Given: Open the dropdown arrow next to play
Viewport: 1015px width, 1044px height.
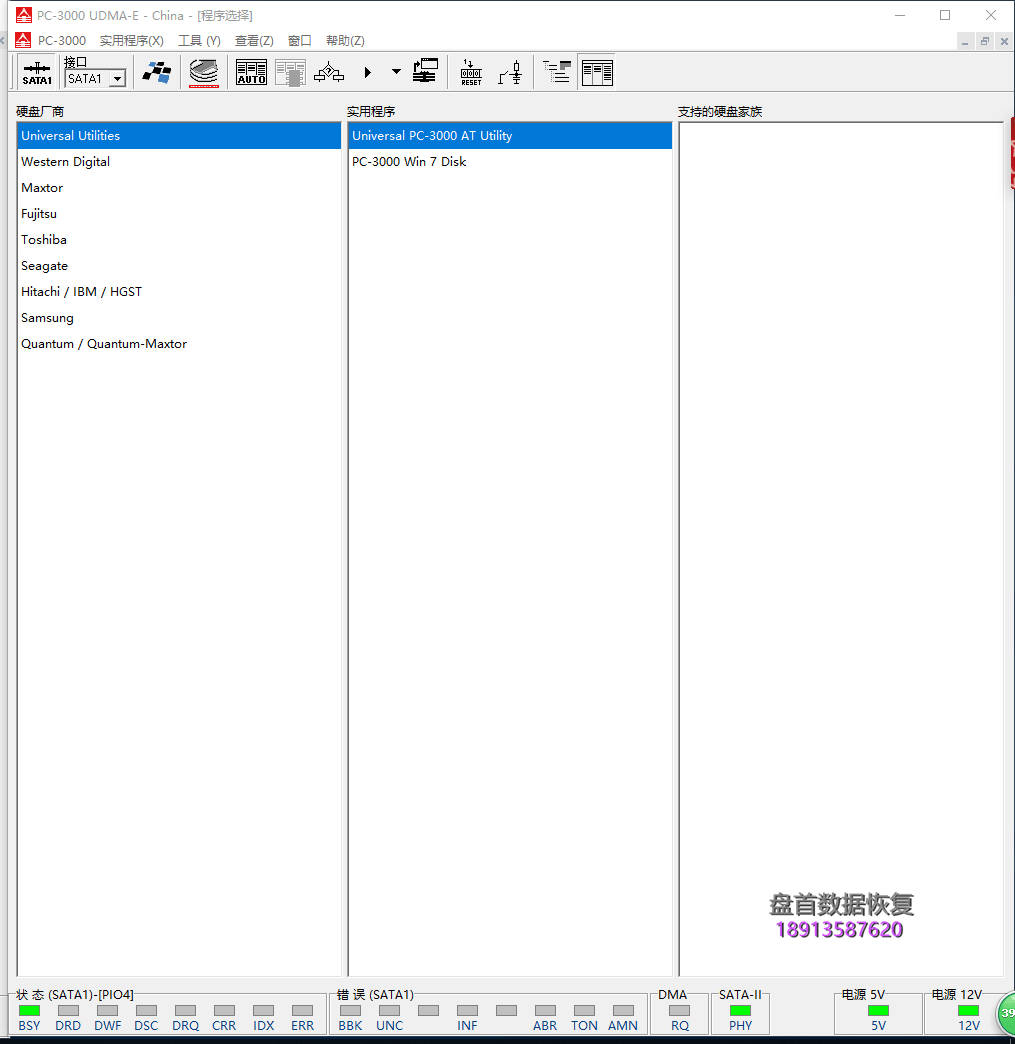Looking at the screenshot, I should [x=396, y=71].
